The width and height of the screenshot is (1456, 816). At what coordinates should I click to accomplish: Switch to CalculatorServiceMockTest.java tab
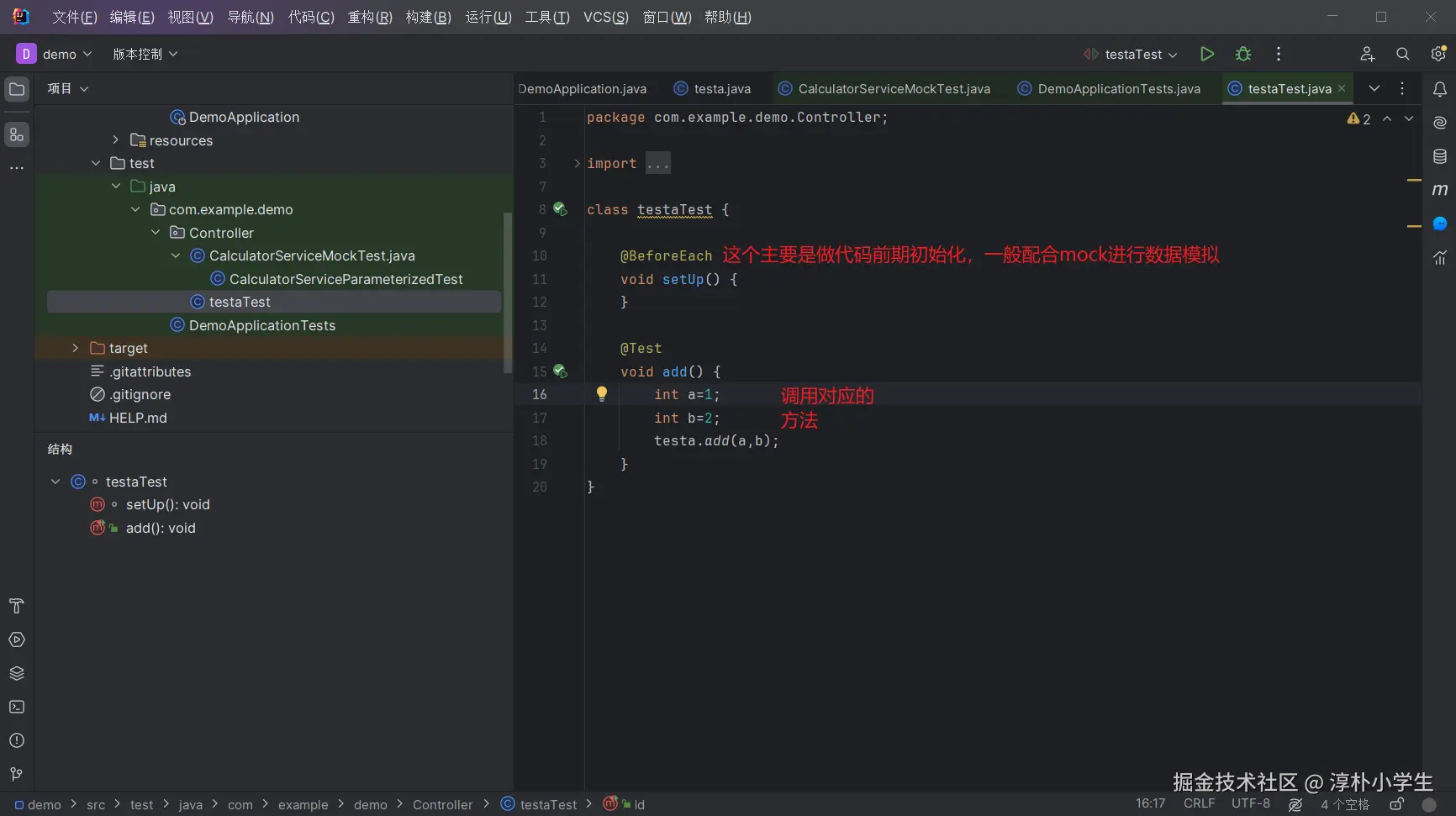pyautogui.click(x=884, y=88)
